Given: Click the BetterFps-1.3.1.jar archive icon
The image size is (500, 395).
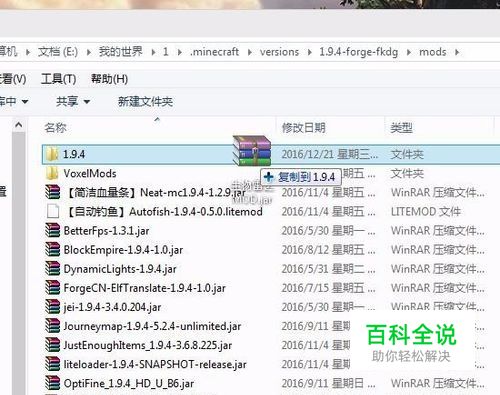Looking at the screenshot, I should pos(52,231).
